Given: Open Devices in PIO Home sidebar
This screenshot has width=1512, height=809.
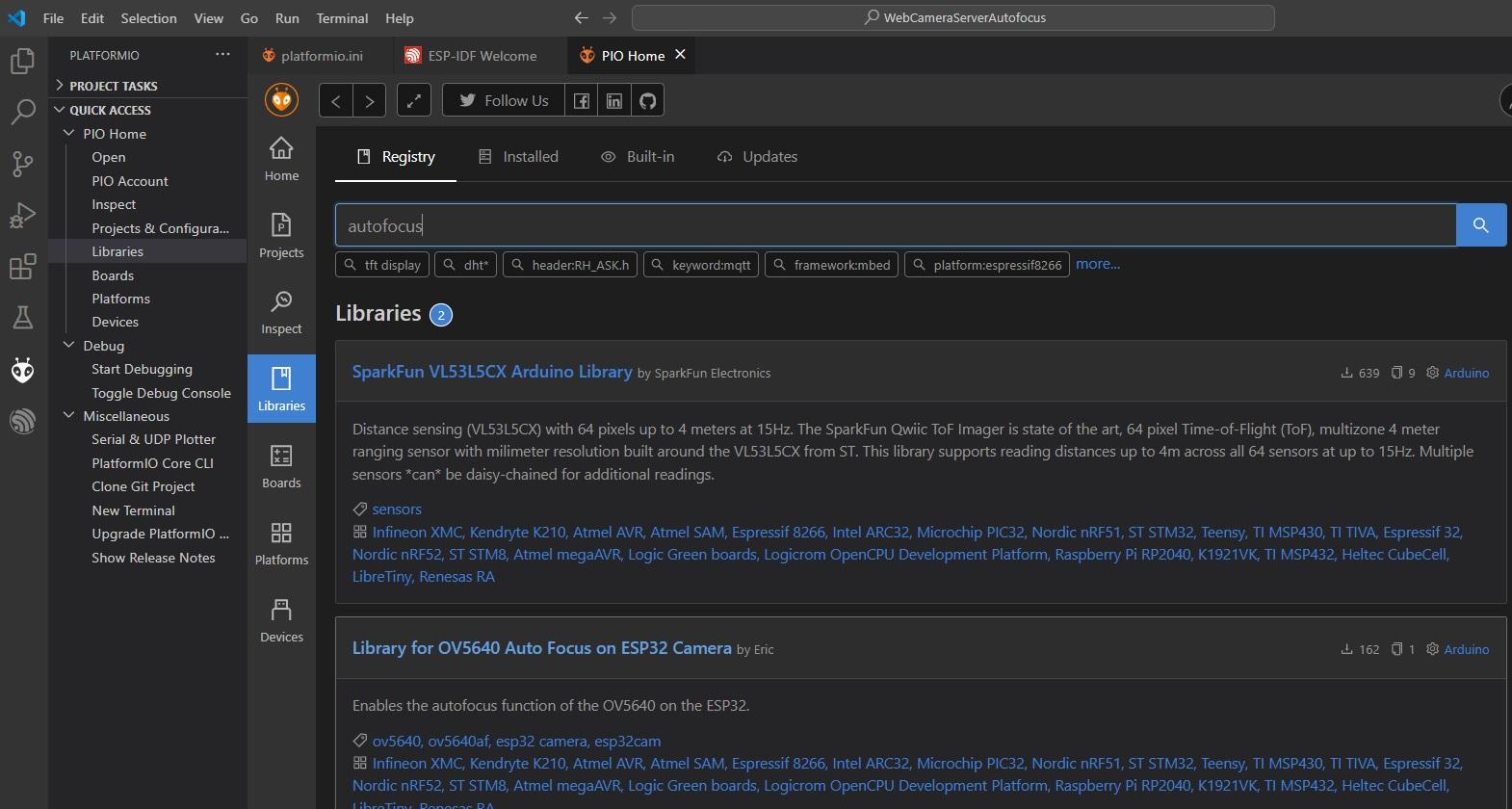Looking at the screenshot, I should pyautogui.click(x=281, y=620).
